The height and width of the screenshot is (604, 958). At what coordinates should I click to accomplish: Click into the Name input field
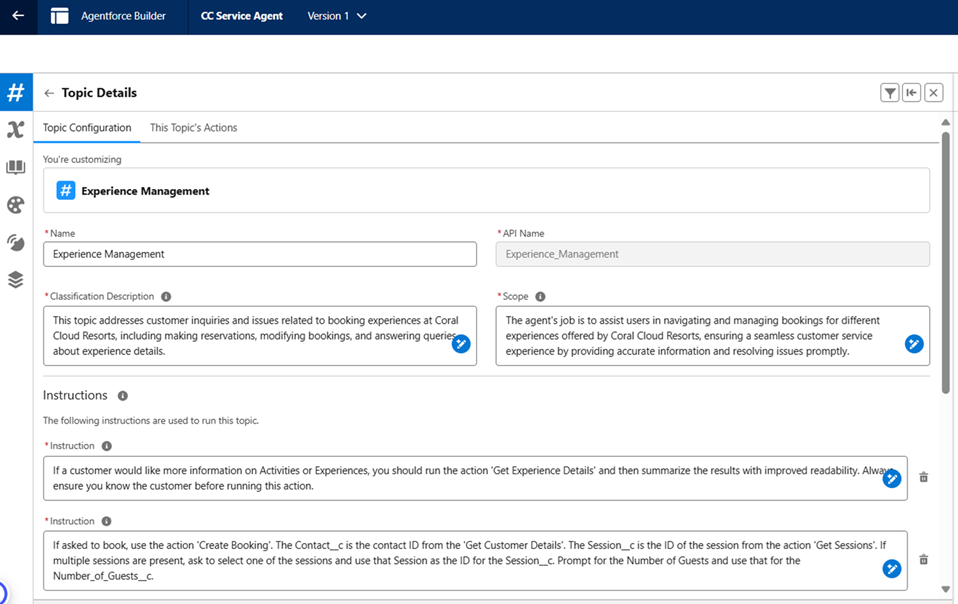point(260,254)
